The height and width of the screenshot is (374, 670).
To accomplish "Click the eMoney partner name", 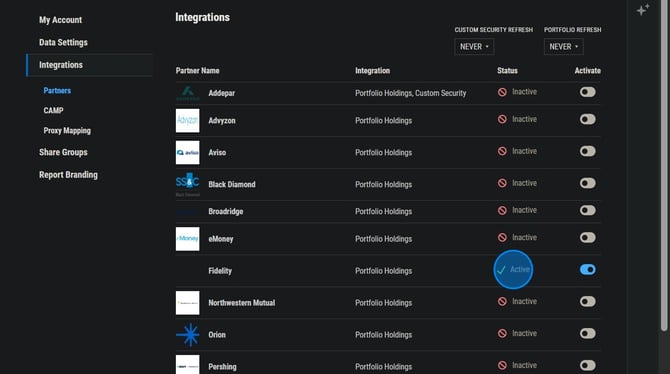I will [x=221, y=239].
